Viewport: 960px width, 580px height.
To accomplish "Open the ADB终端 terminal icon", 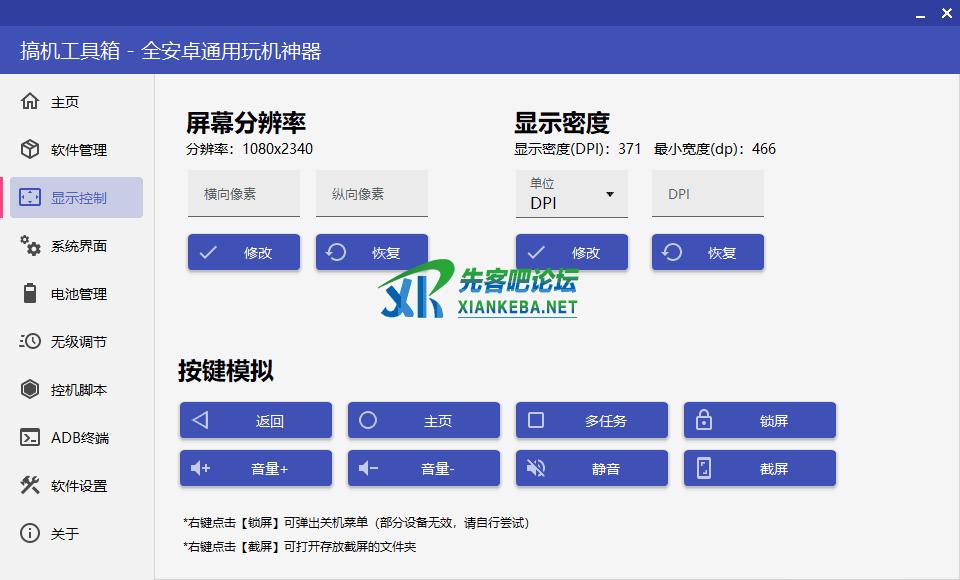I will (x=30, y=438).
